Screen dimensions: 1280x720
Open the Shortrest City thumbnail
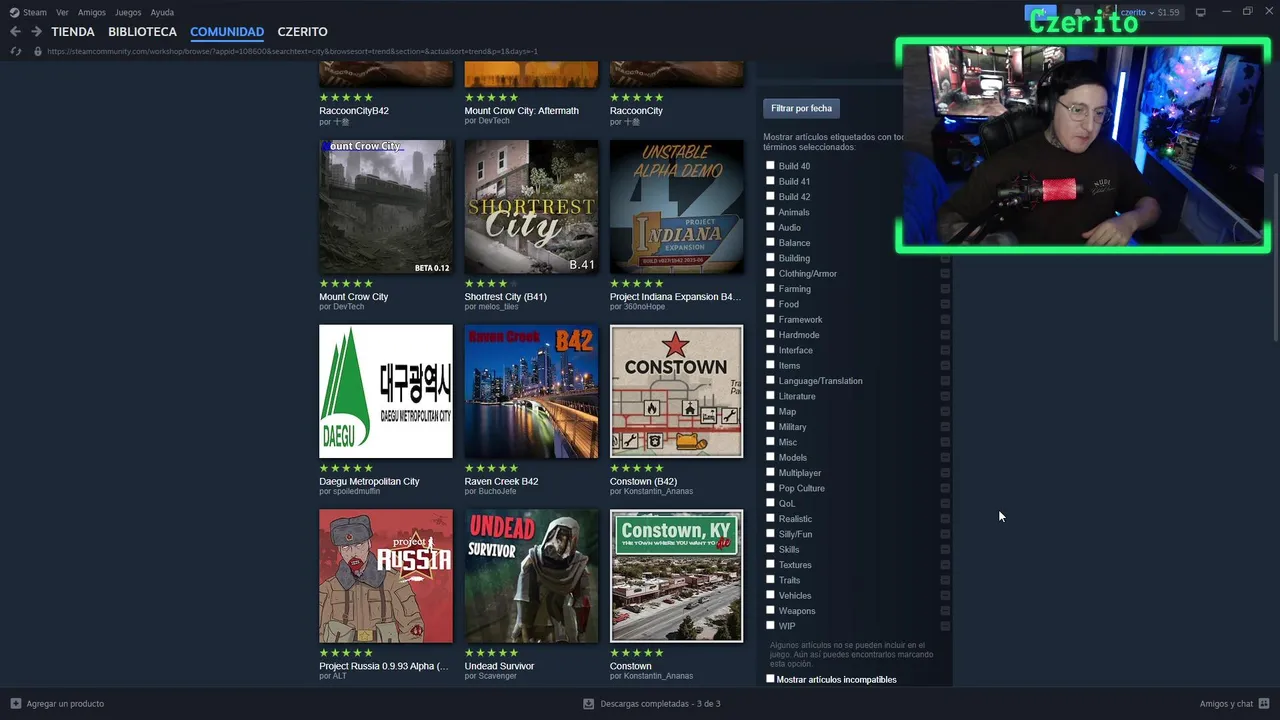tap(531, 207)
